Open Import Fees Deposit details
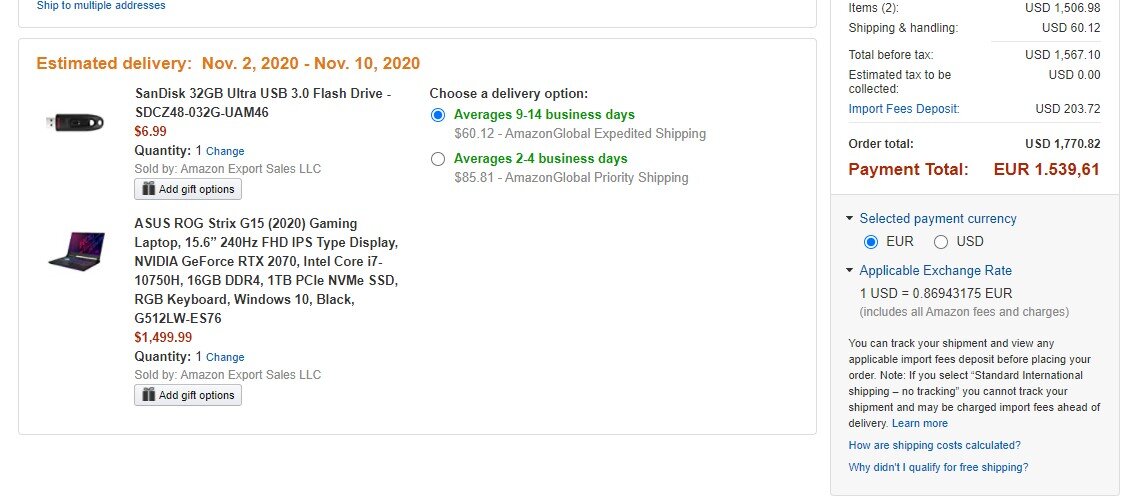The width and height of the screenshot is (1127, 502). click(x=903, y=109)
